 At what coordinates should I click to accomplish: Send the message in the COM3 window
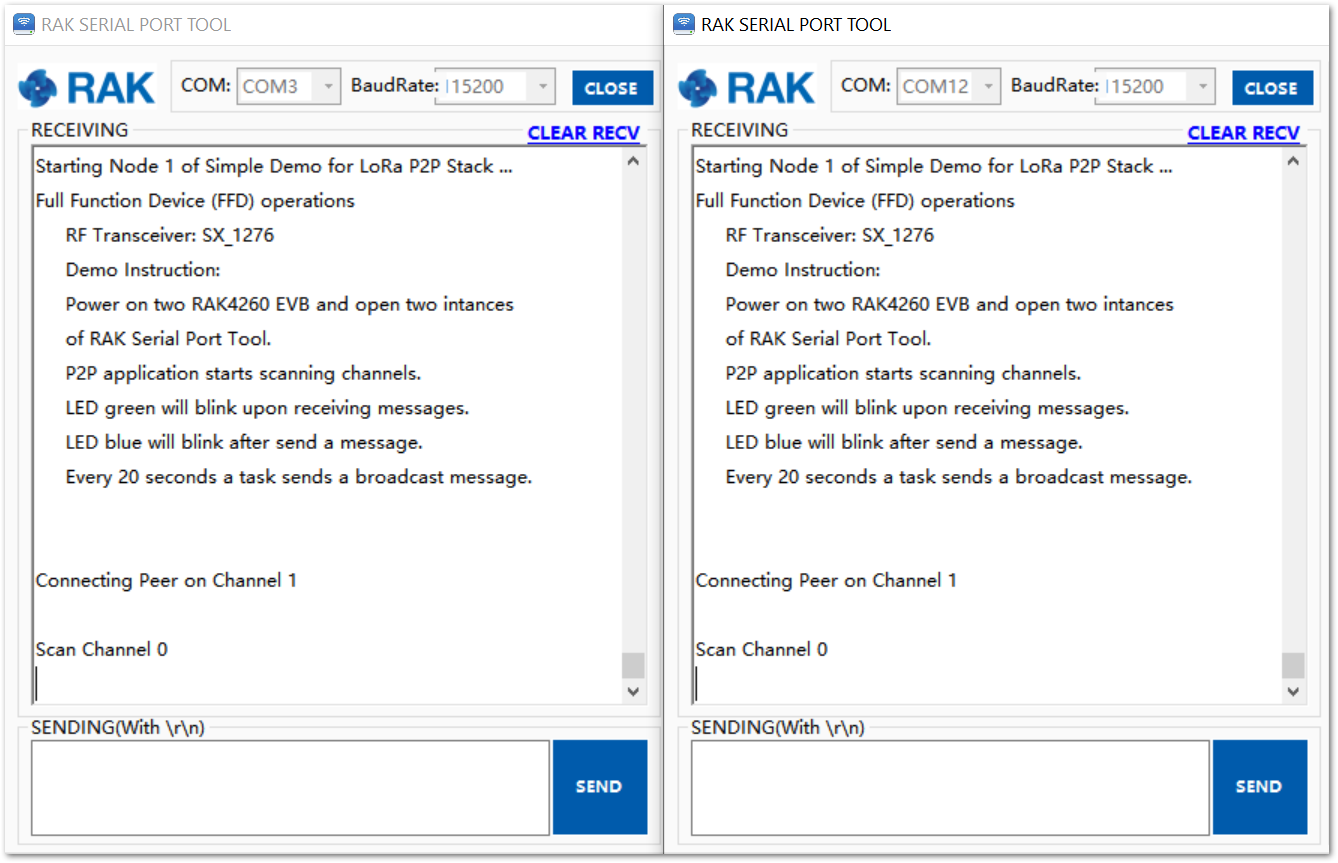[x=600, y=787]
